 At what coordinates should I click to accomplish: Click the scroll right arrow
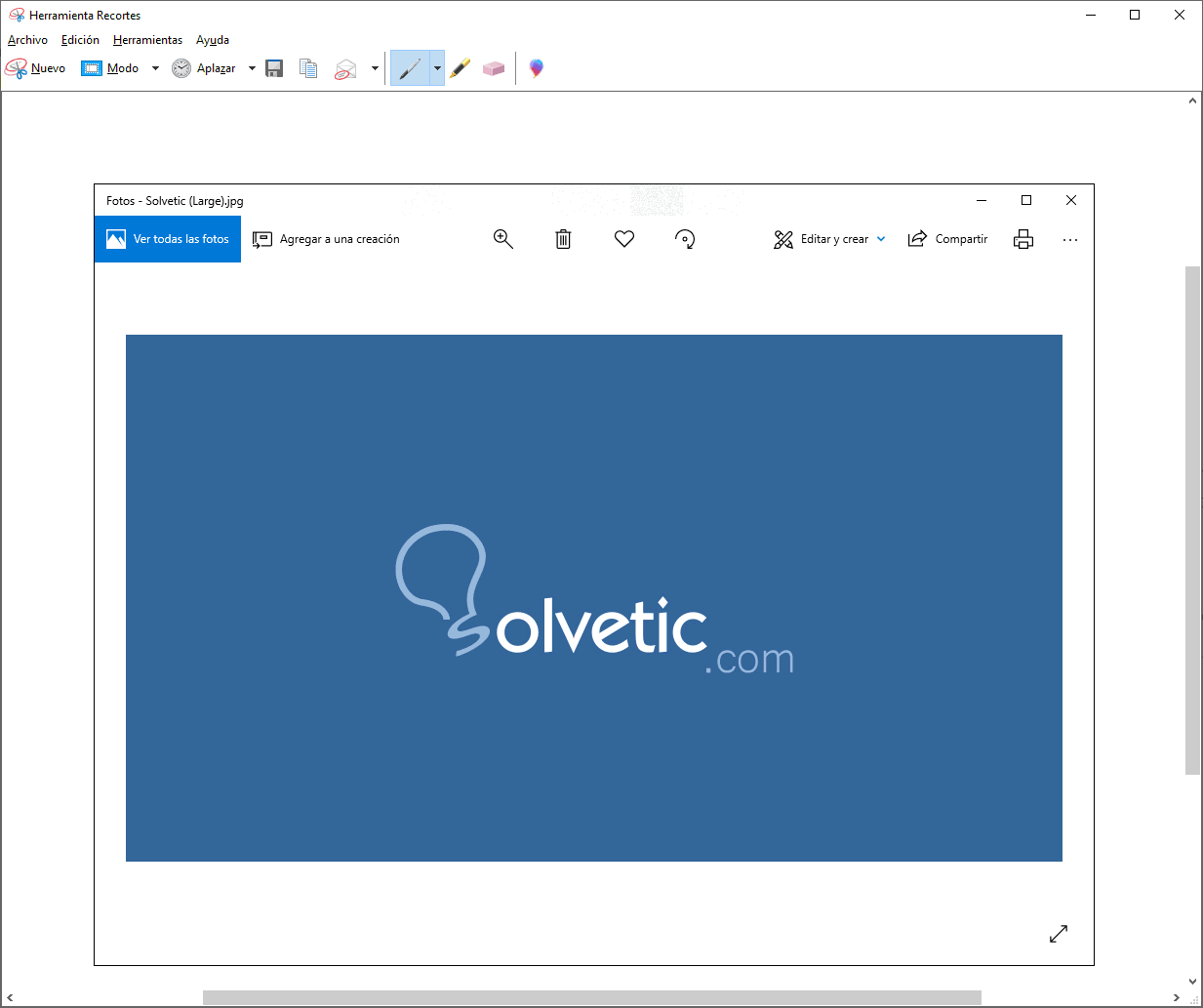(1176, 997)
